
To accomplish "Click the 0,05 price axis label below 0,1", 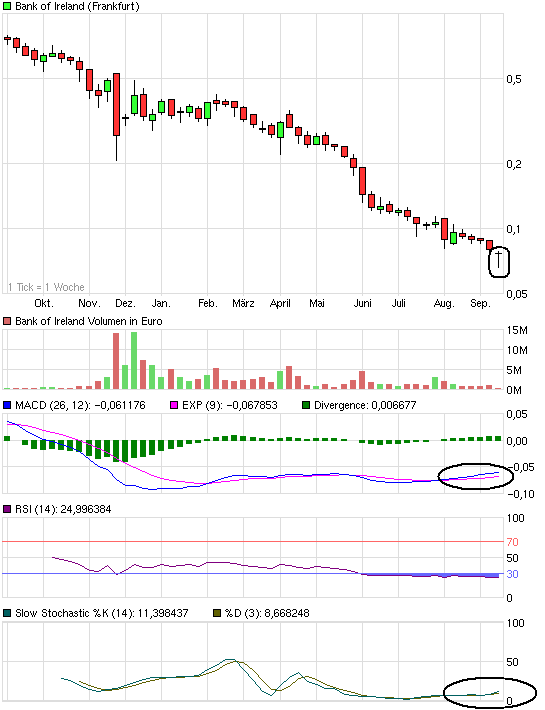I will tap(516, 294).
